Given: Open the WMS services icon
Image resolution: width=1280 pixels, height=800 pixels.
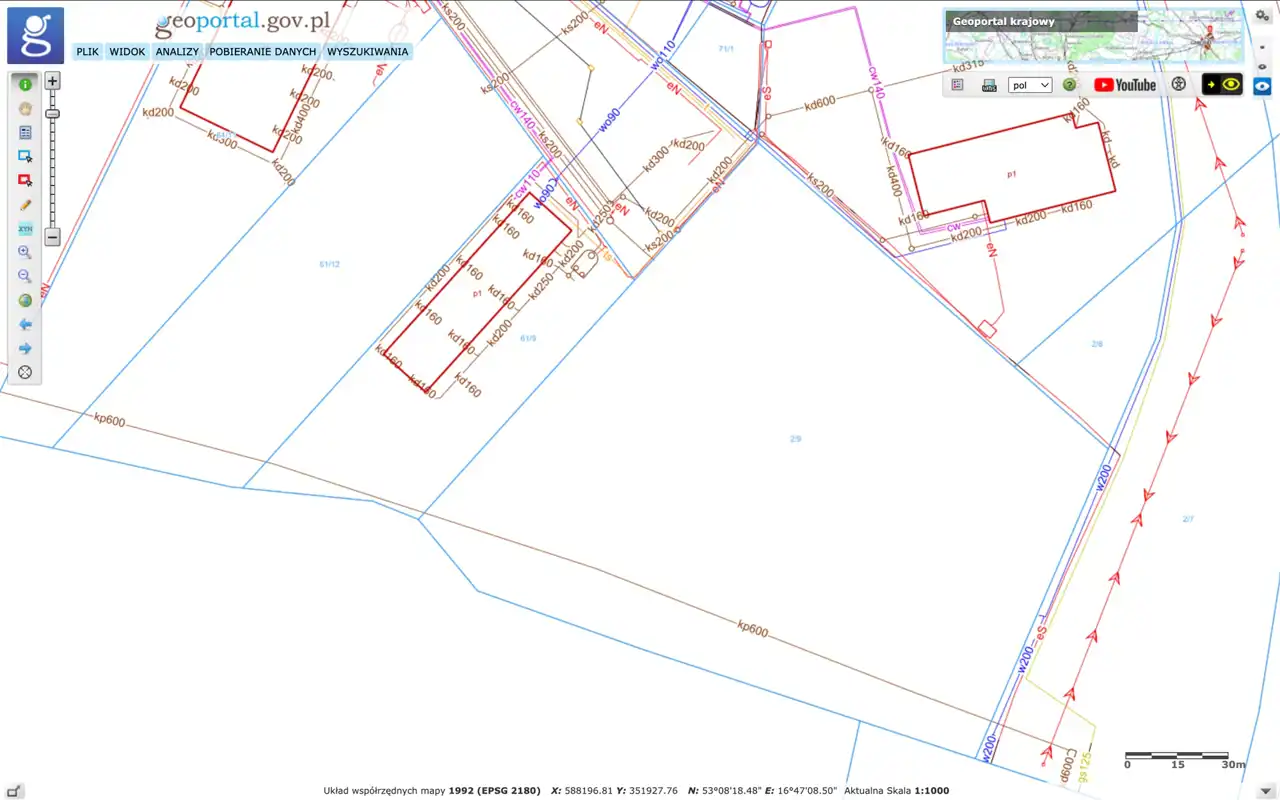Looking at the screenshot, I should (989, 85).
